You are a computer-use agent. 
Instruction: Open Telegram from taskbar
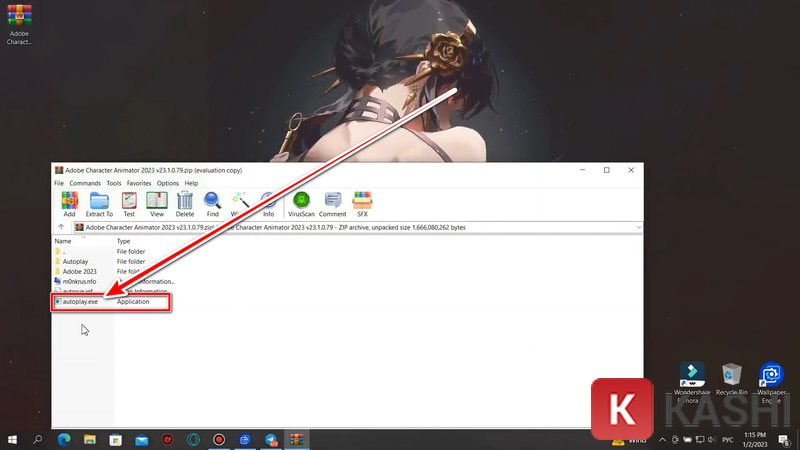271,439
